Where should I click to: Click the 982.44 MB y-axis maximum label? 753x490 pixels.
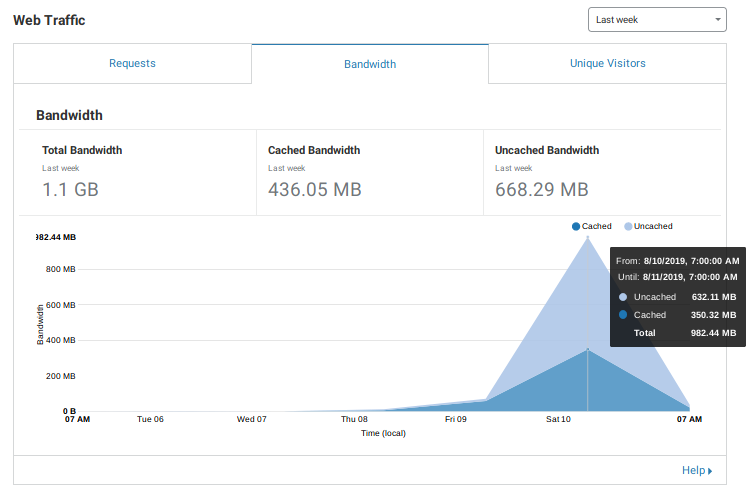point(56,237)
